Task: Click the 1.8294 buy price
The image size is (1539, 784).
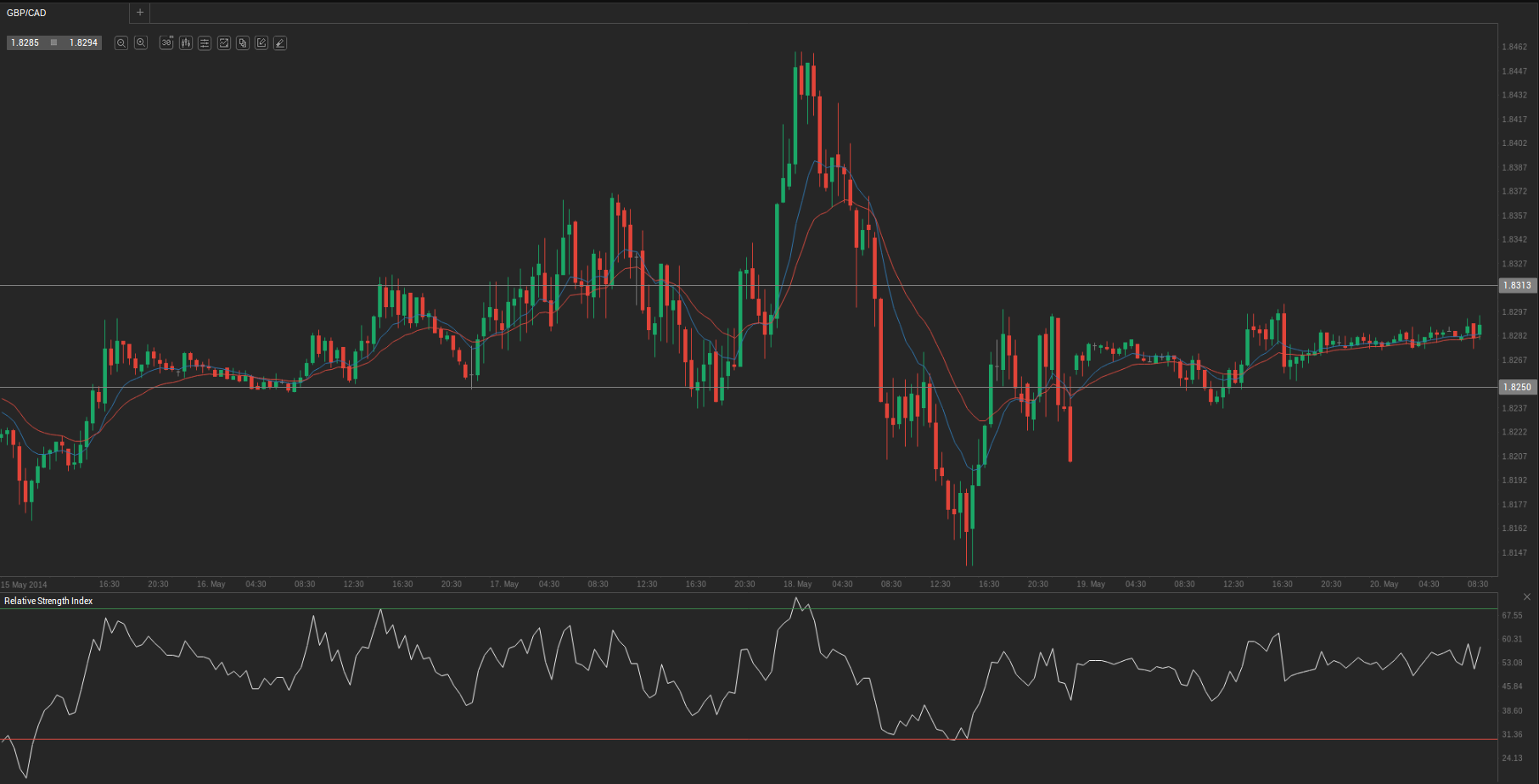Action: (x=83, y=42)
